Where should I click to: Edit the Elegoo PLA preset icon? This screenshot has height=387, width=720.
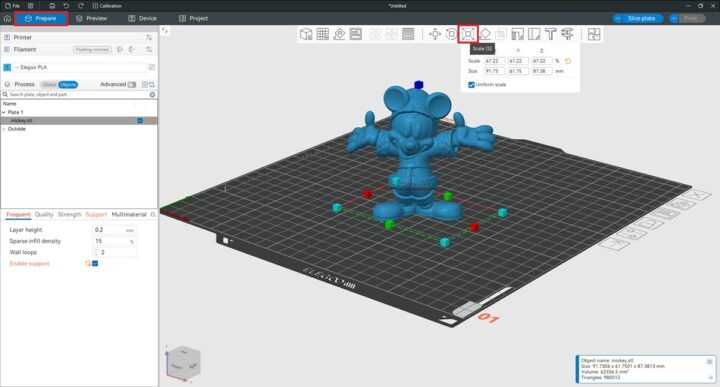(152, 67)
